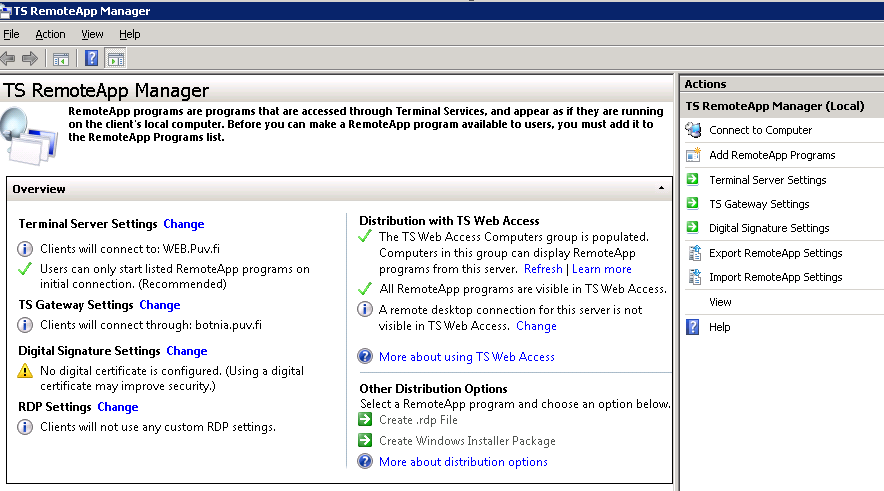Click 'Clients will connect through: botnia.puv.fi' text
The width and height of the screenshot is (884, 491).
tap(151, 325)
